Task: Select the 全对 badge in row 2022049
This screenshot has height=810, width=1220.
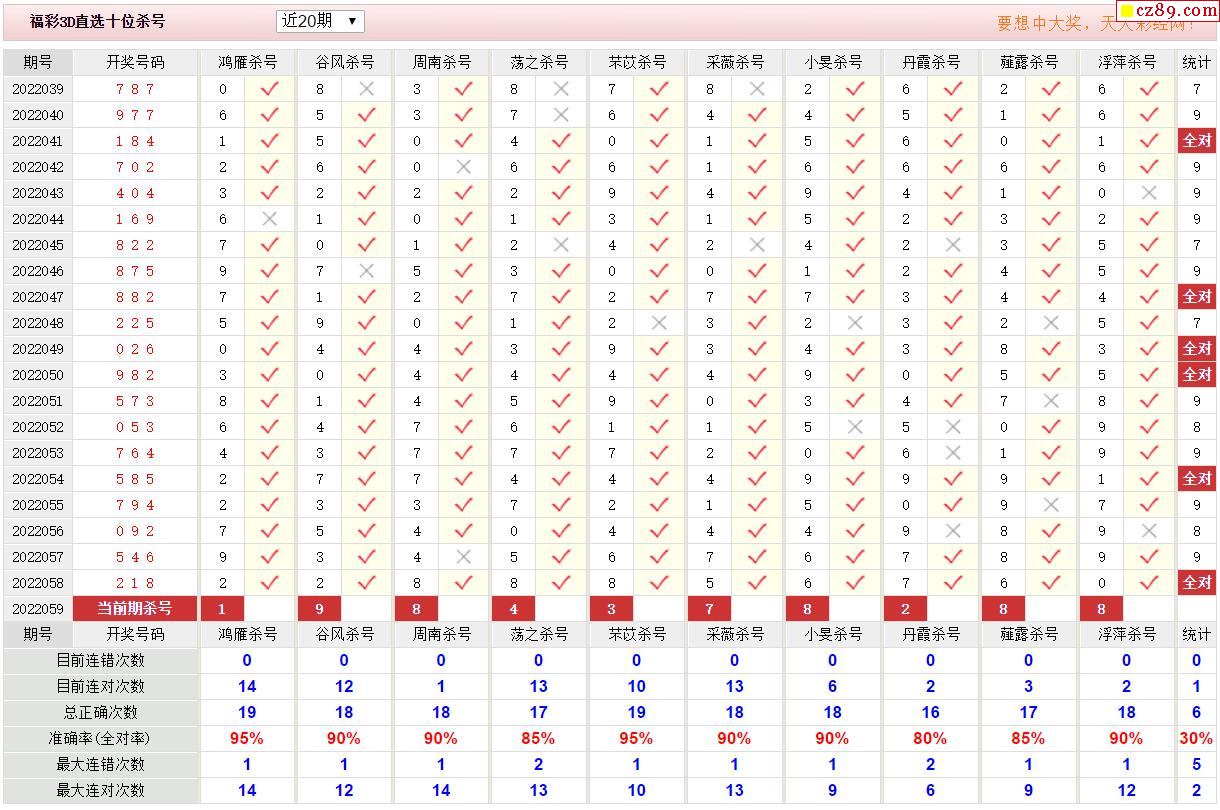Action: click(1197, 349)
